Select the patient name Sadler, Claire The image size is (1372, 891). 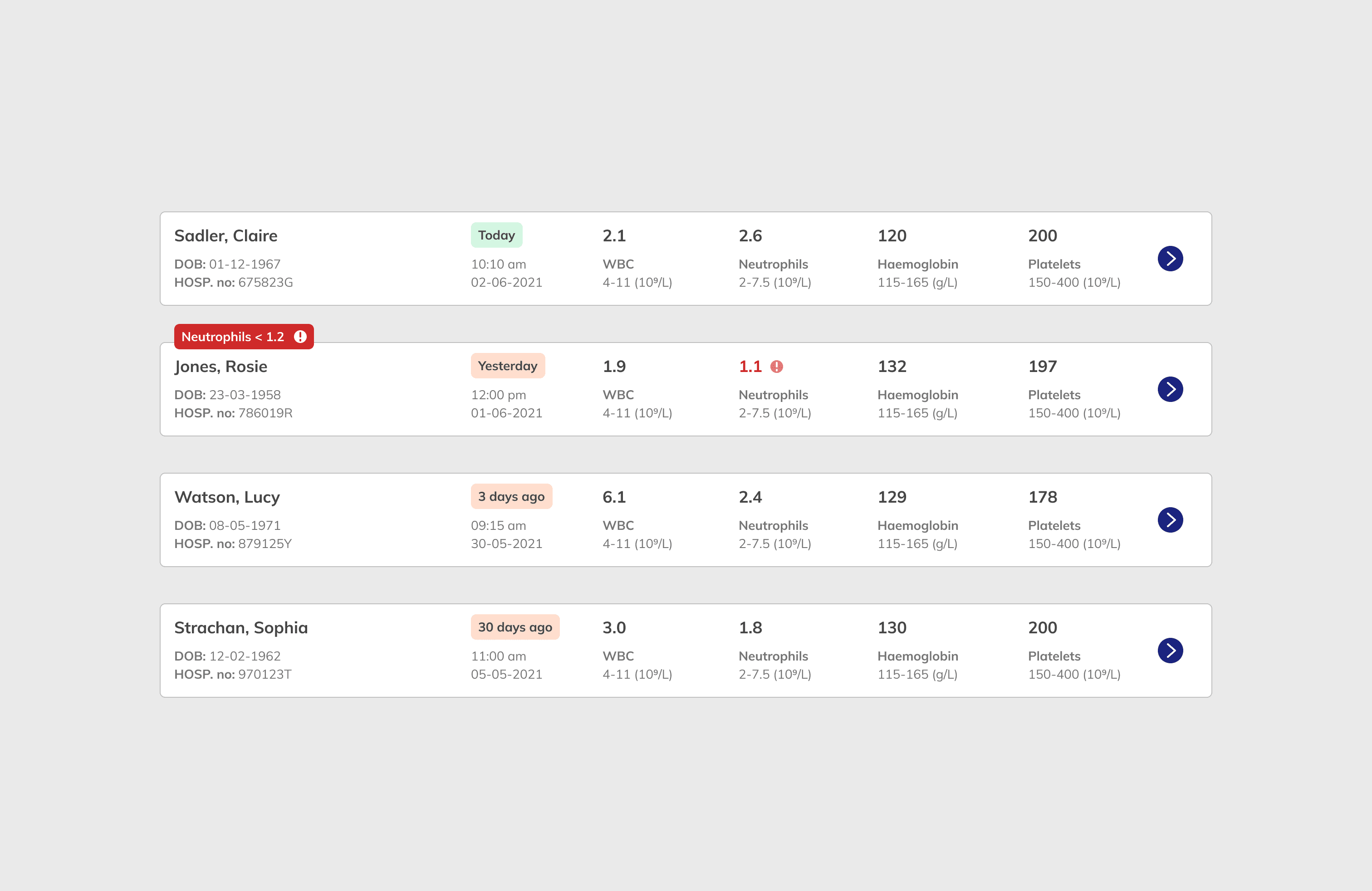click(225, 236)
